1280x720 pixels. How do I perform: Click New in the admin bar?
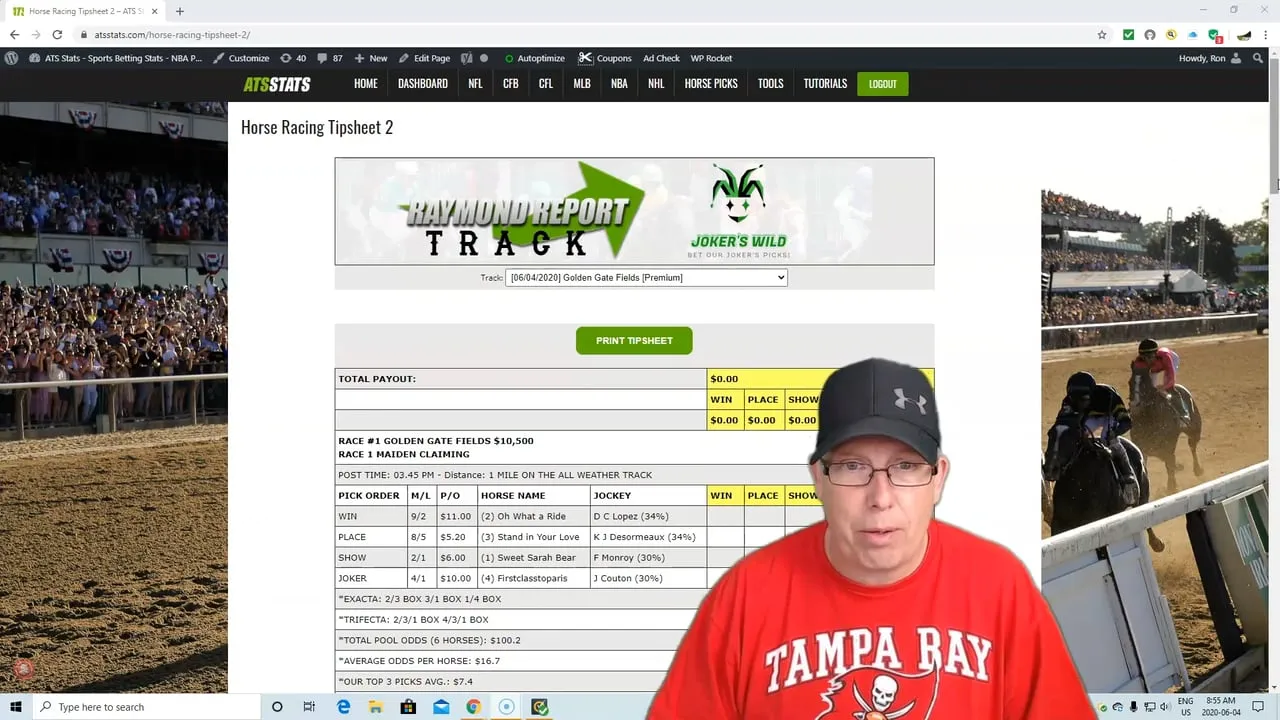[x=371, y=58]
